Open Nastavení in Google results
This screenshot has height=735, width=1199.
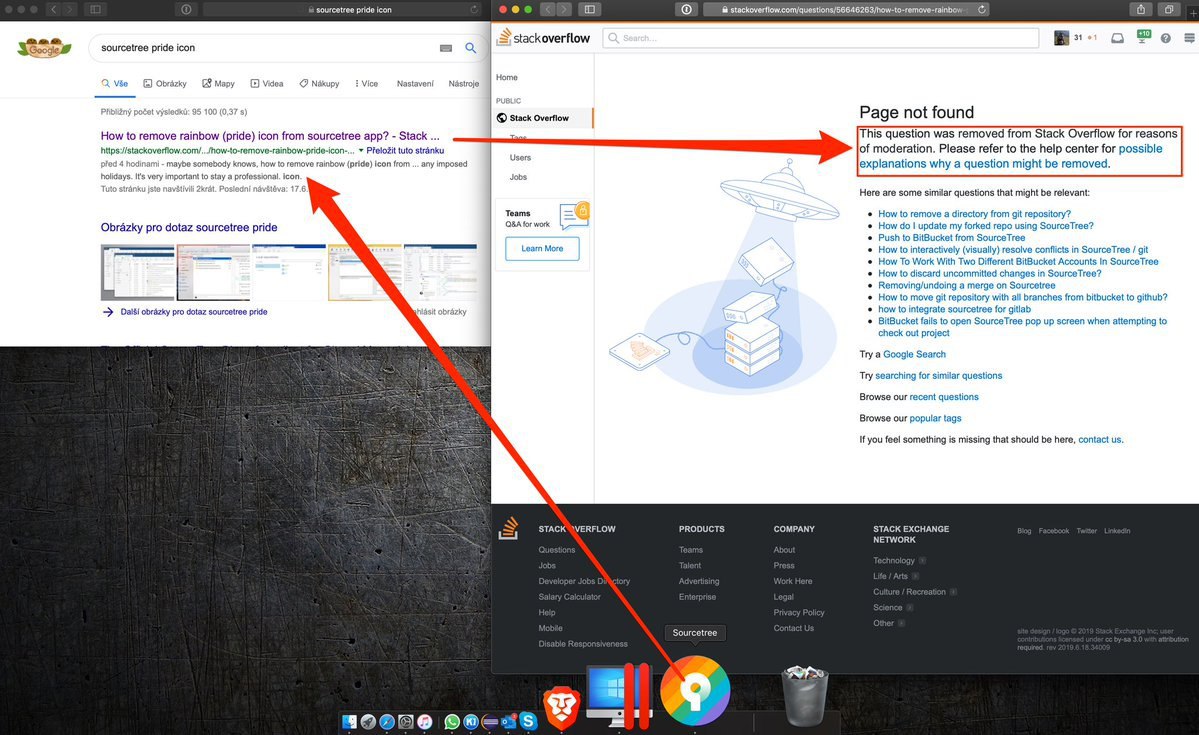tap(415, 83)
